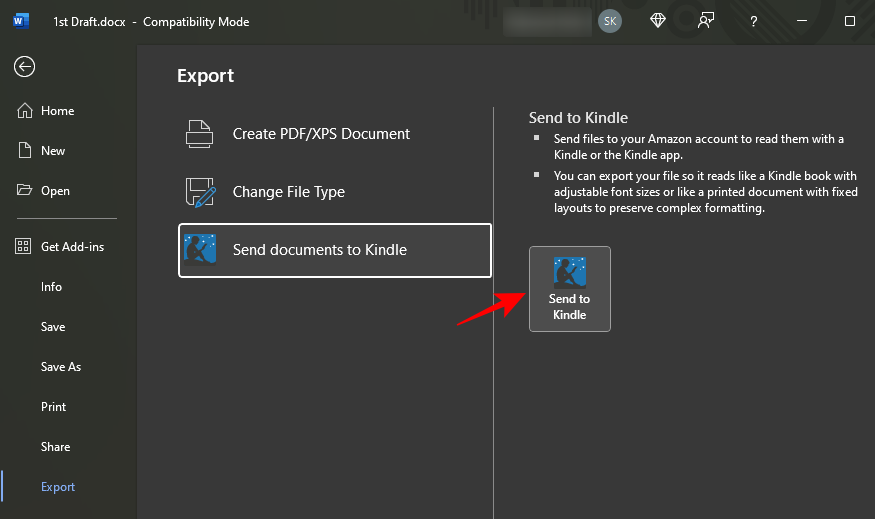
Task: Select Send documents to Kindle option
Action: coord(335,250)
